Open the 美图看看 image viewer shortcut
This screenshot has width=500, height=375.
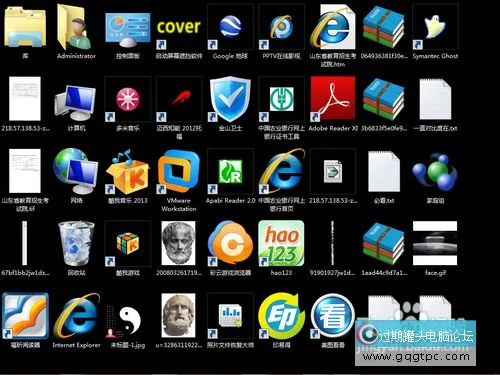[x=333, y=315]
